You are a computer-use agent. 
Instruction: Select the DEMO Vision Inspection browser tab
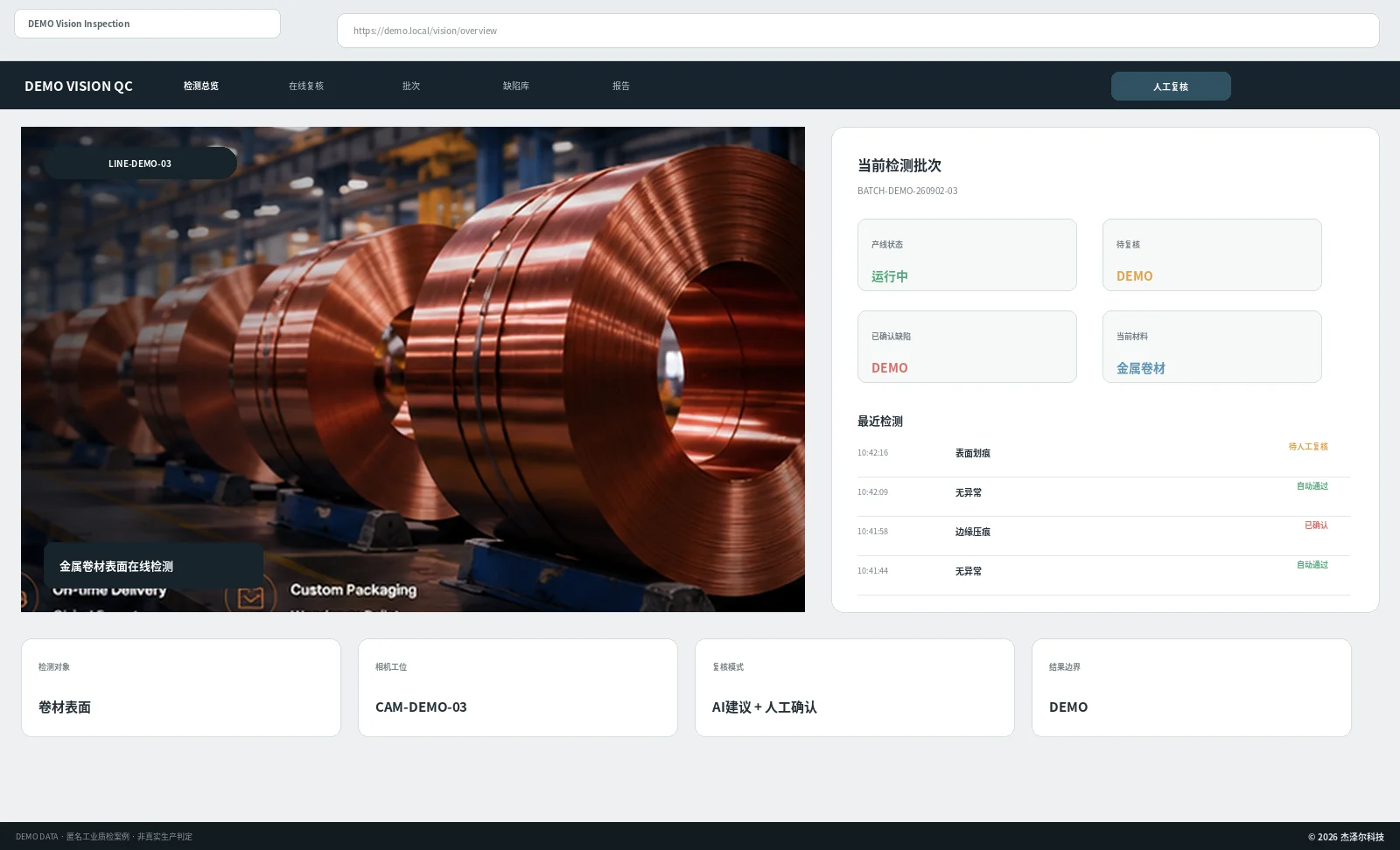pyautogui.click(x=147, y=24)
